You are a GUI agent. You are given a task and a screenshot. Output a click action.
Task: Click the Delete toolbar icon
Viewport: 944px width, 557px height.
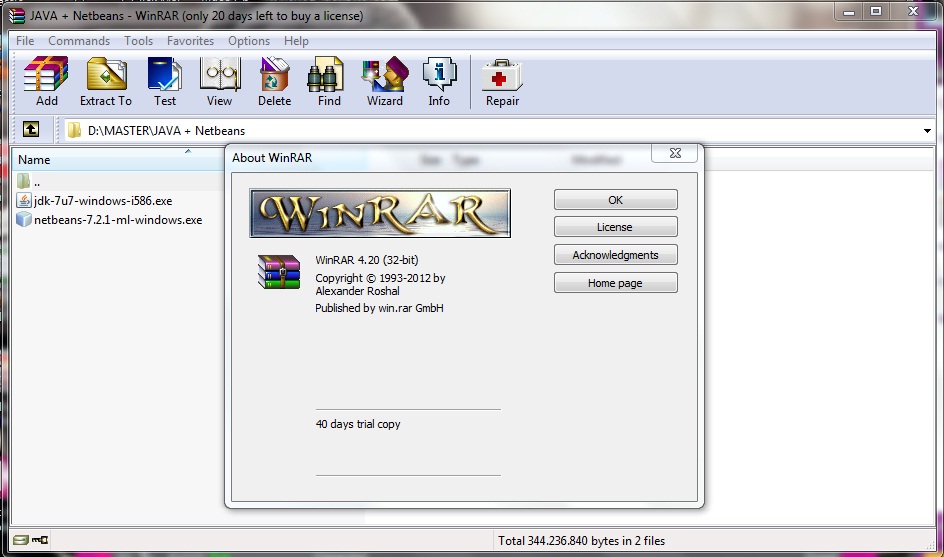coord(274,73)
